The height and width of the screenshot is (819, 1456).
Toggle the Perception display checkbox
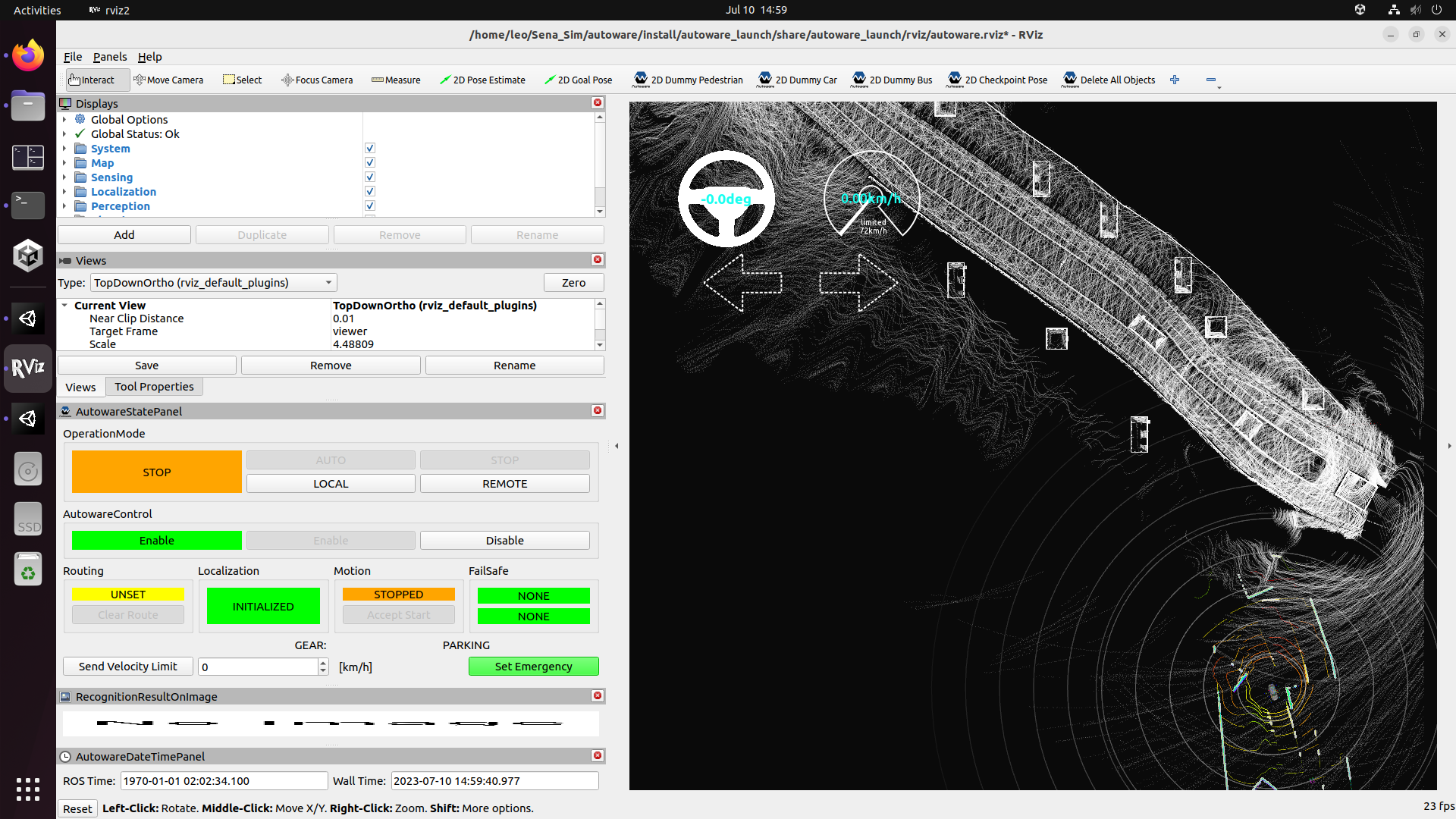pos(369,206)
